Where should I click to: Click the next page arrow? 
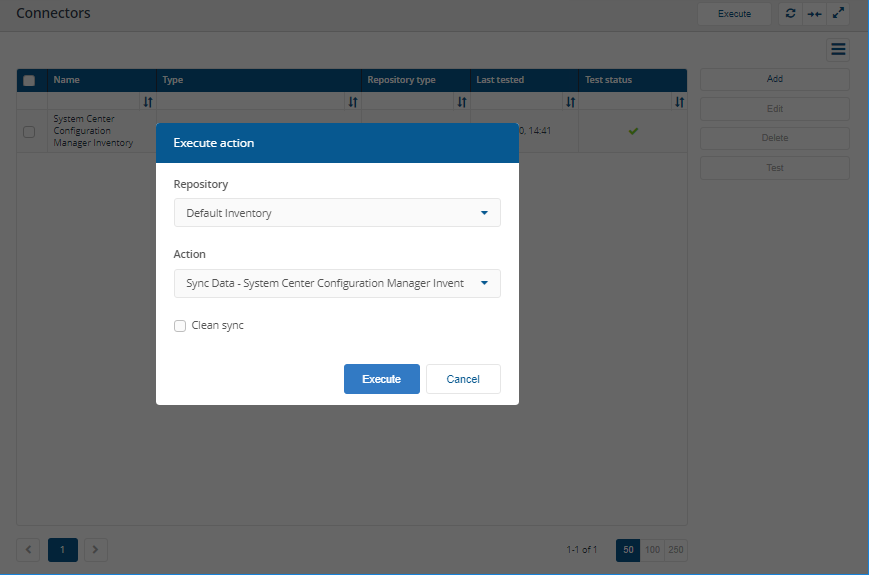pos(96,550)
